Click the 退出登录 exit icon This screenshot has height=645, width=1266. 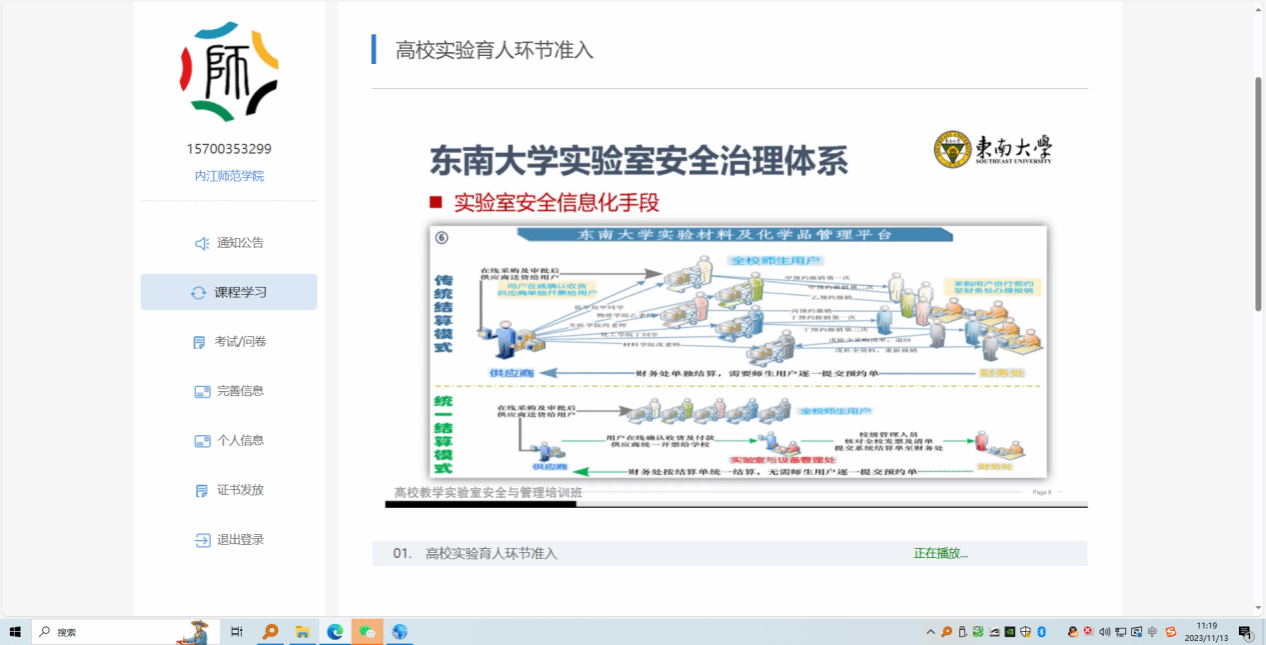click(x=202, y=540)
